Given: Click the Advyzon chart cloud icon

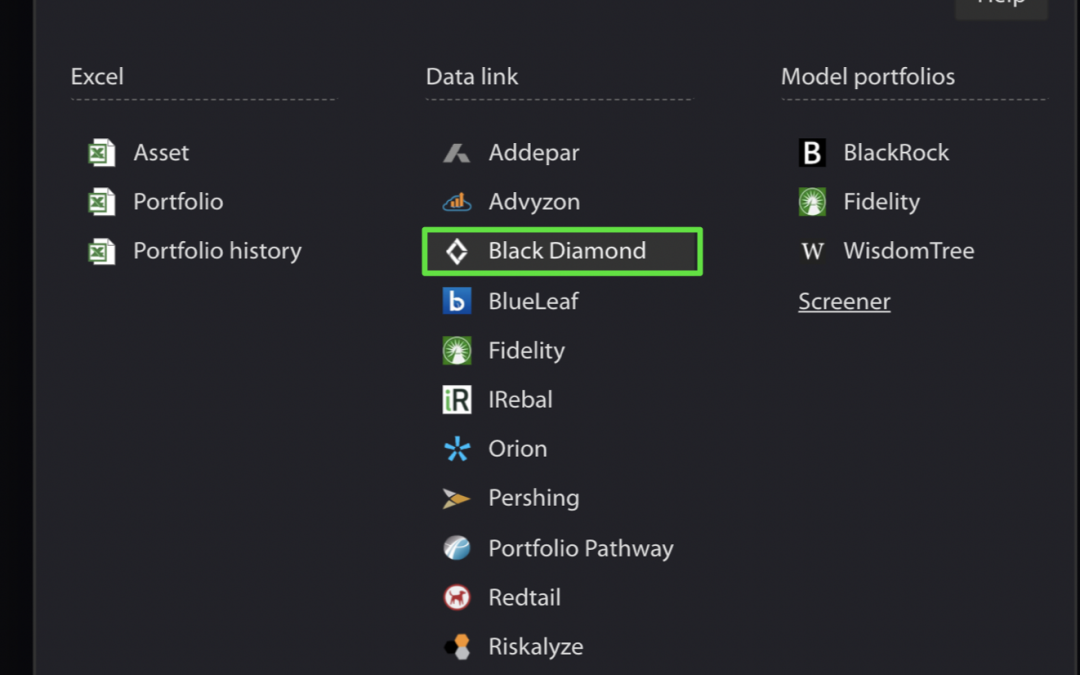Looking at the screenshot, I should [x=457, y=202].
